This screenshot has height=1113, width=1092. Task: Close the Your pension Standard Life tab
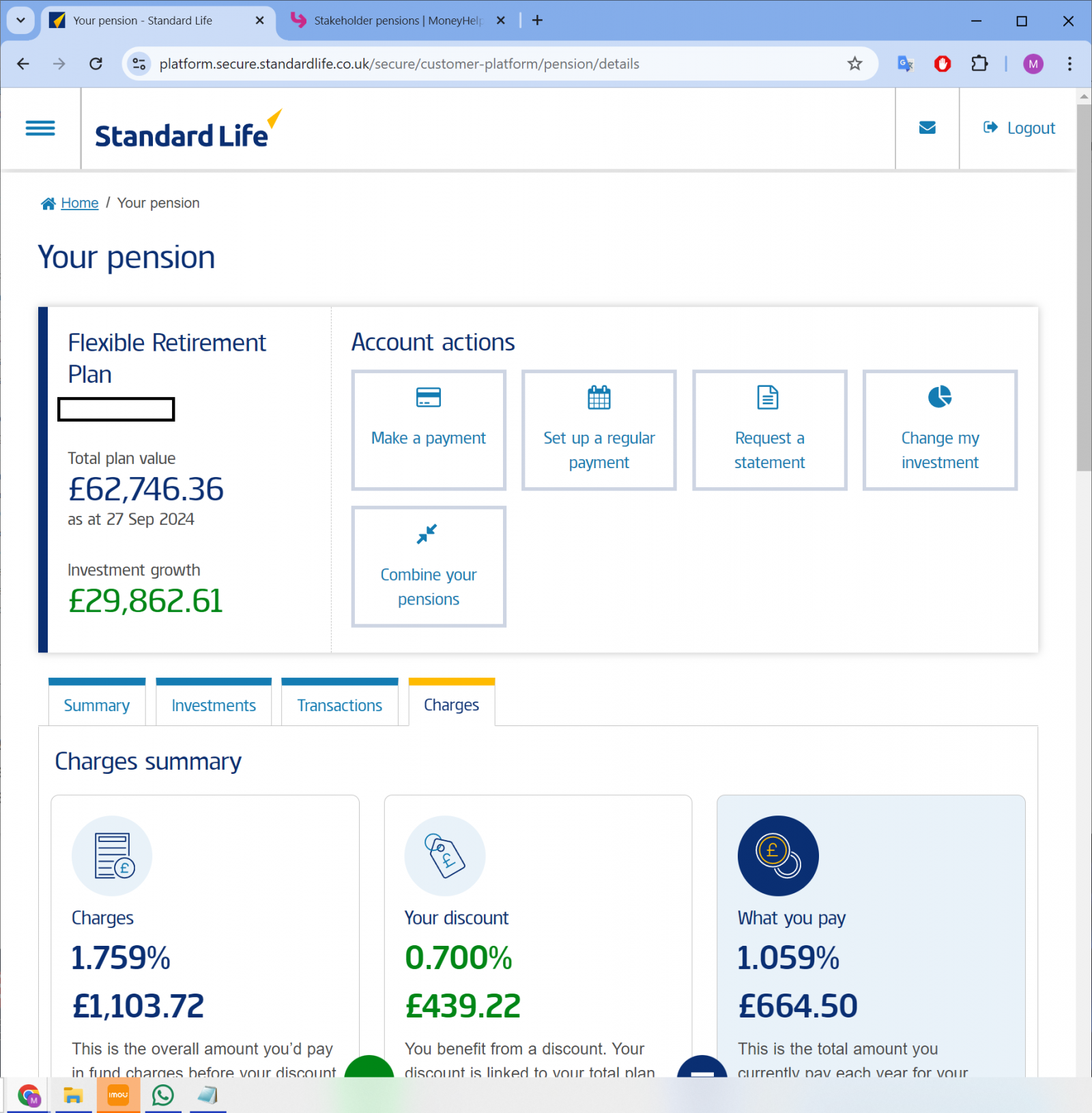pyautogui.click(x=259, y=20)
